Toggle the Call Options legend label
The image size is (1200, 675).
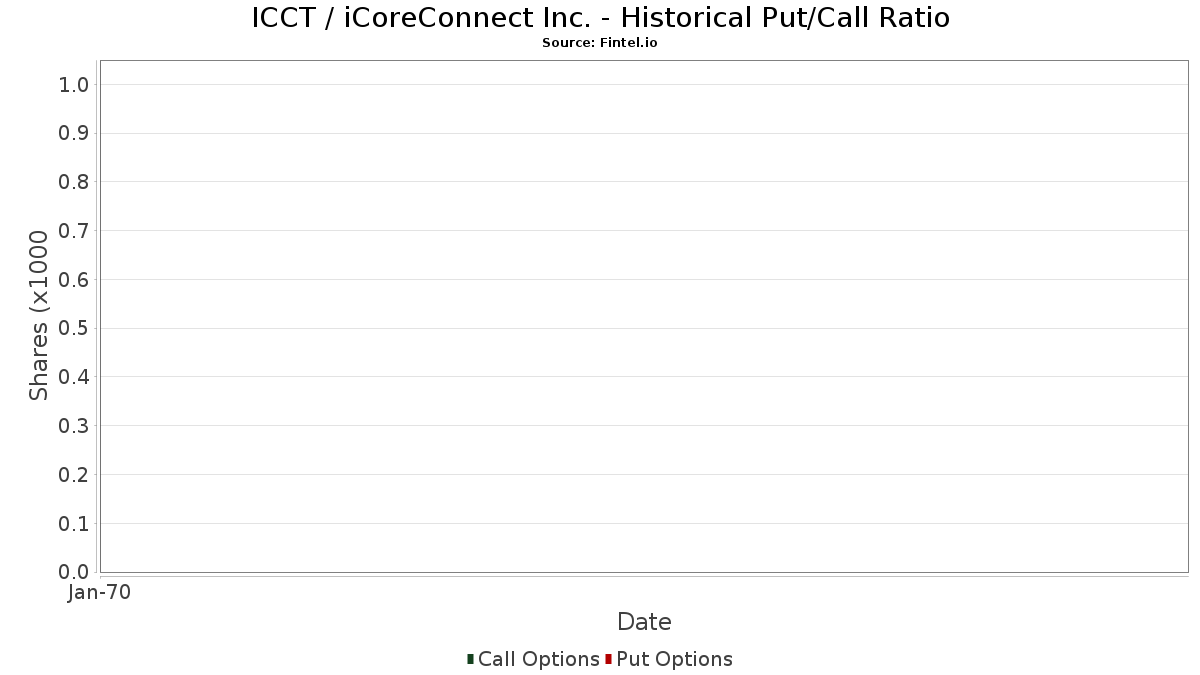pyautogui.click(x=539, y=659)
